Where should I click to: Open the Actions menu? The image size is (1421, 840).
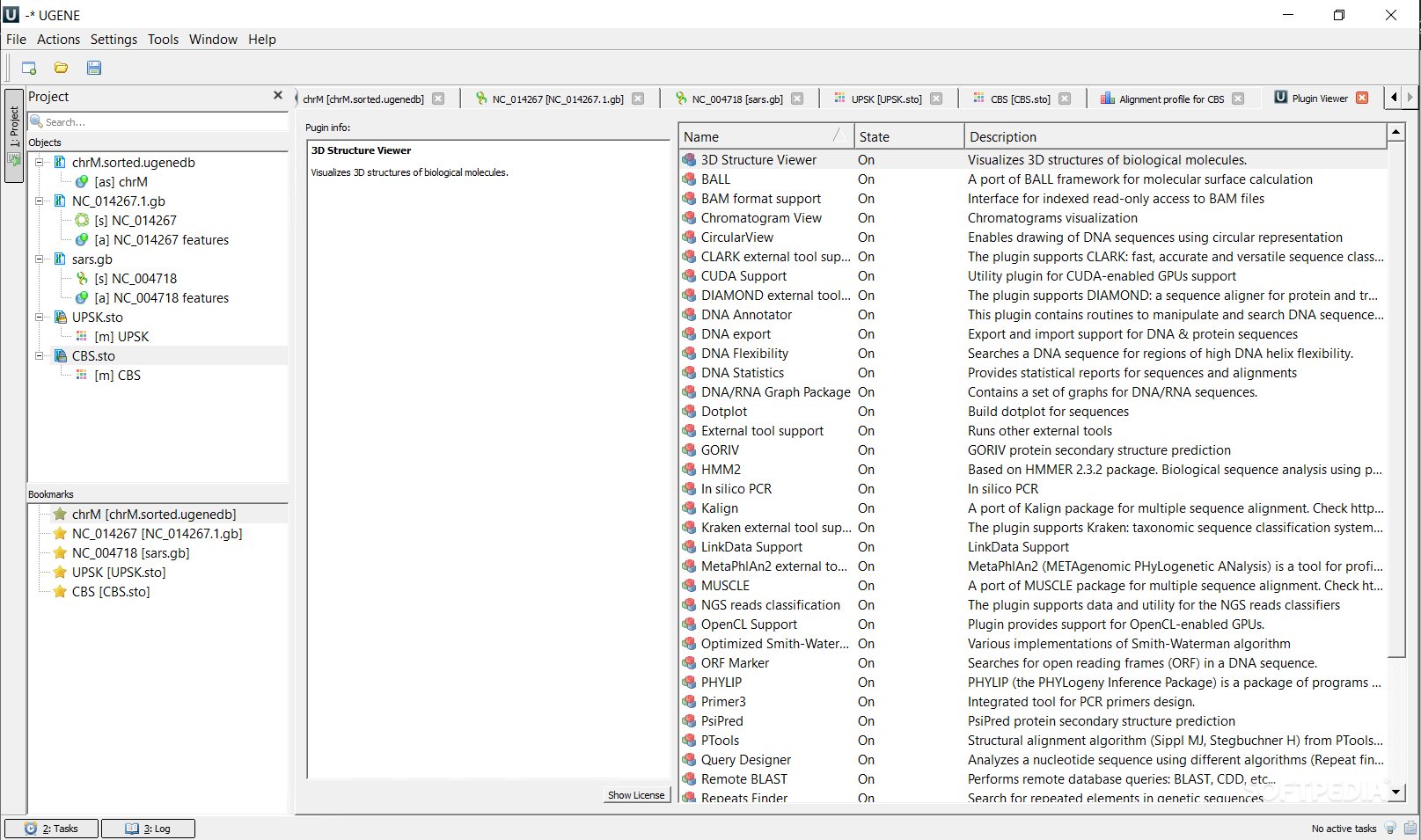(58, 40)
